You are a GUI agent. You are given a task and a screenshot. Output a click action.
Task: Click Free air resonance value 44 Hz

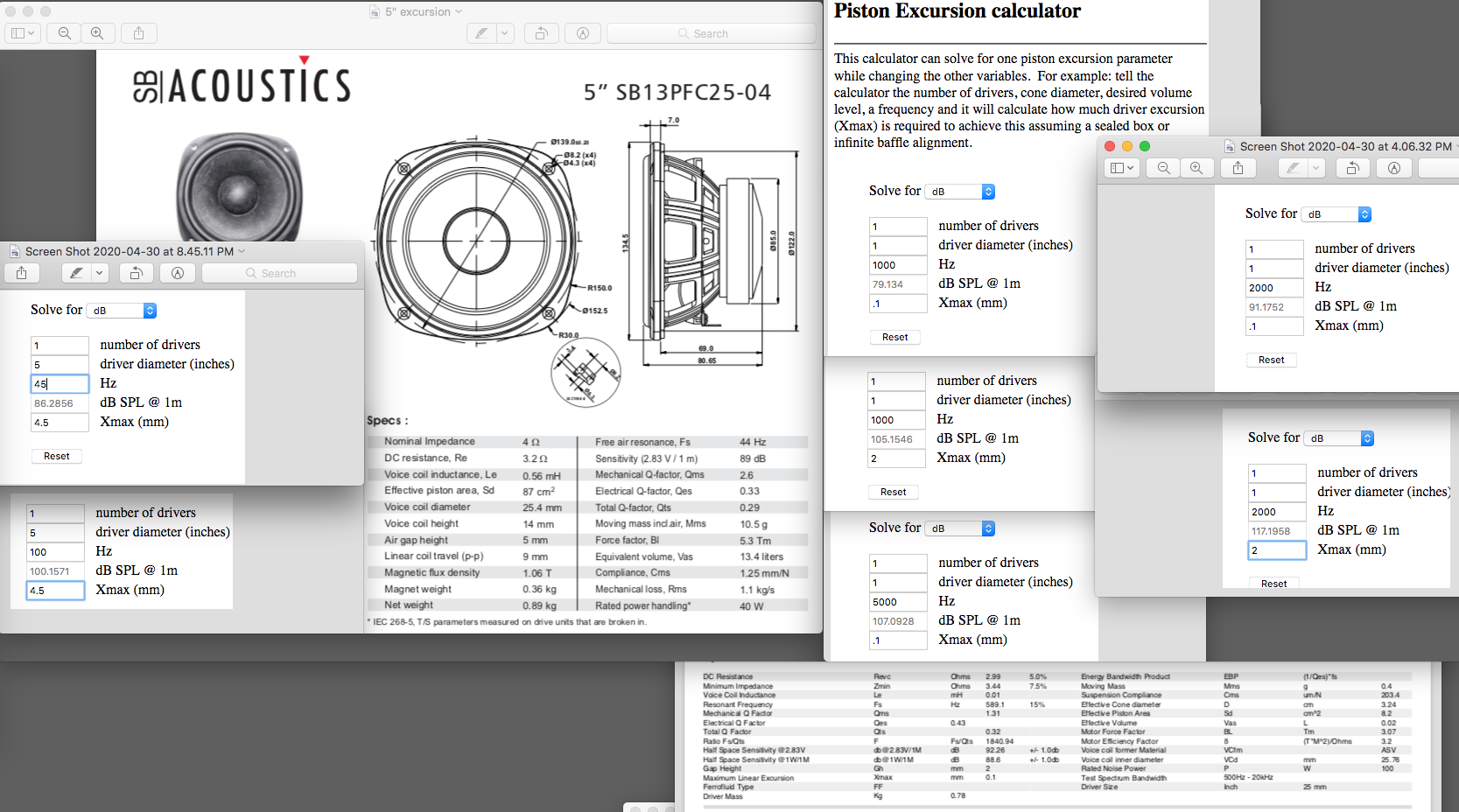pos(753,442)
